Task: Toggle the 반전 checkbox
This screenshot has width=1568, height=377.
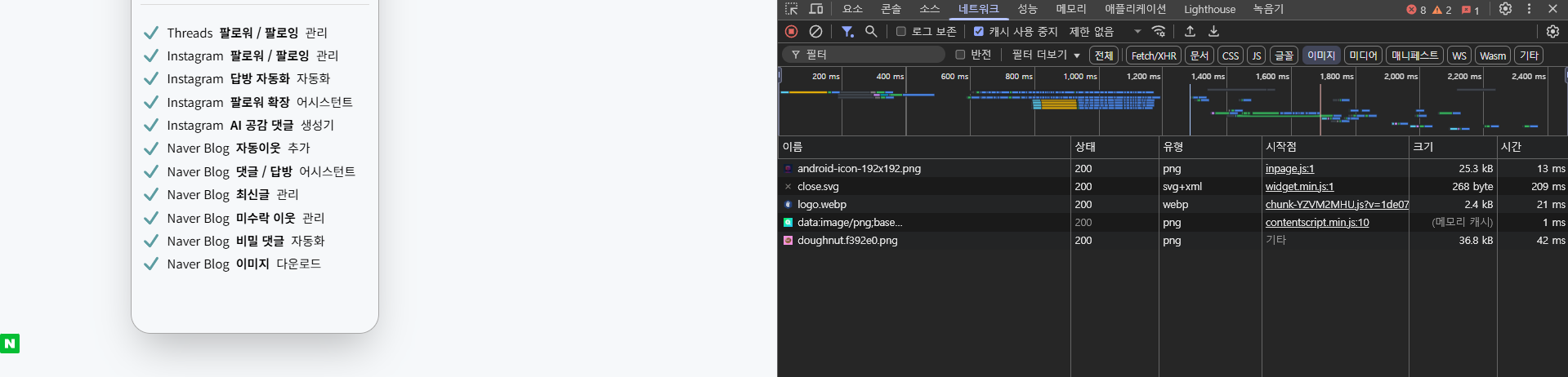Action: pyautogui.click(x=960, y=55)
